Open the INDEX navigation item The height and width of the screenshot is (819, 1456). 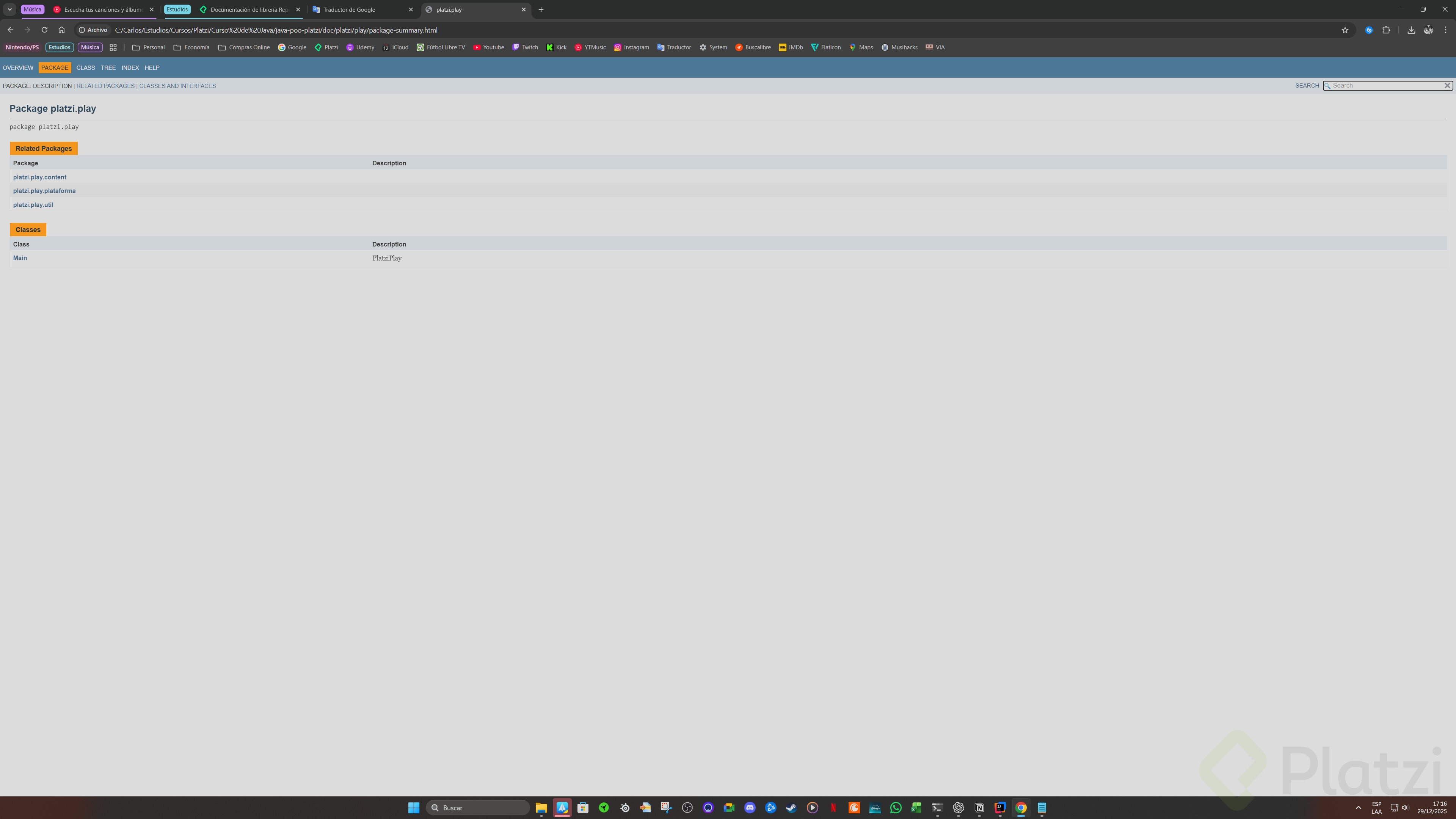[x=130, y=68]
